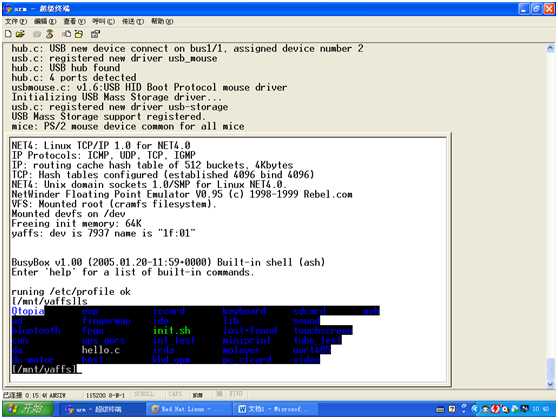Click the New connection toolbar icon
This screenshot has width=558, height=419.
tap(8, 34)
